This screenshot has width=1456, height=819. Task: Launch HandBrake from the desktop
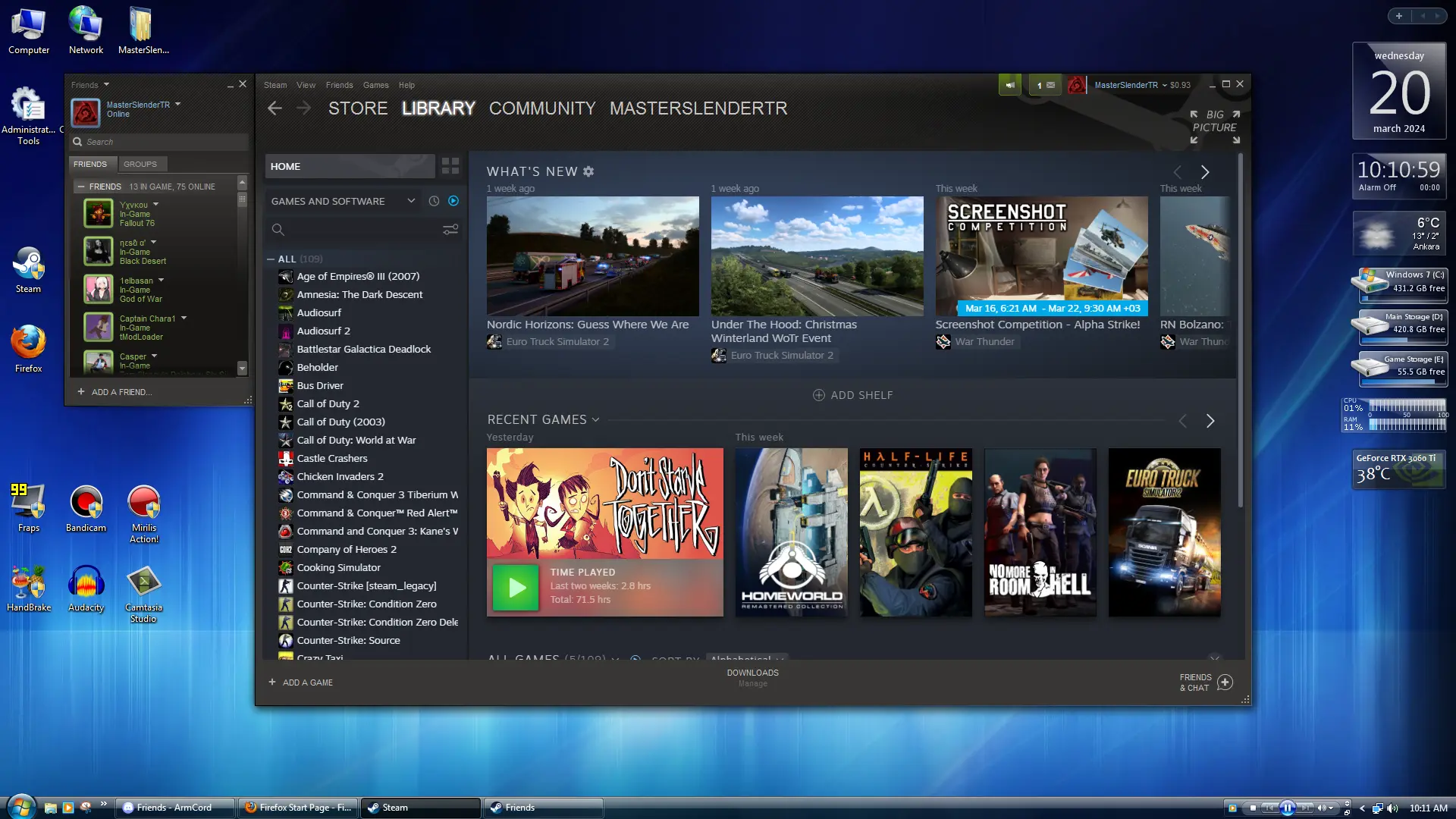tap(29, 588)
